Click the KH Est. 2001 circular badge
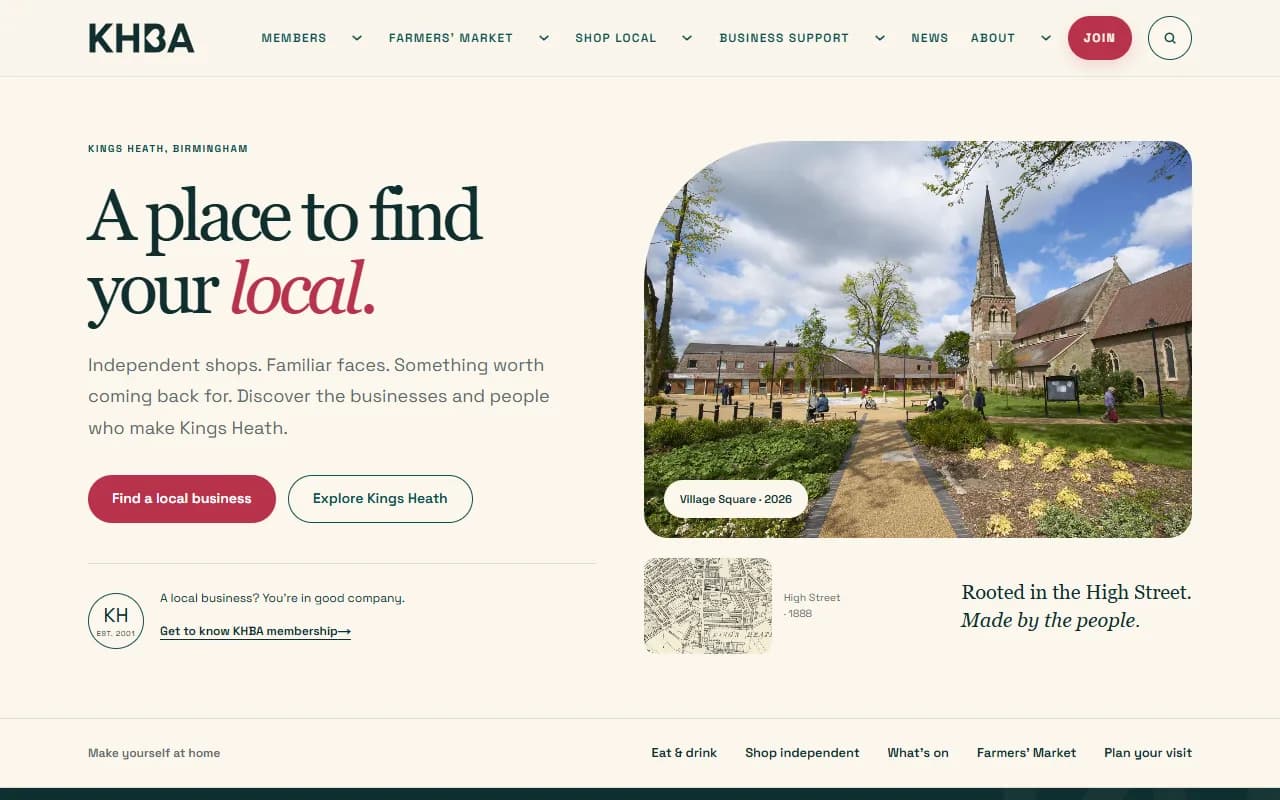 tap(116, 621)
